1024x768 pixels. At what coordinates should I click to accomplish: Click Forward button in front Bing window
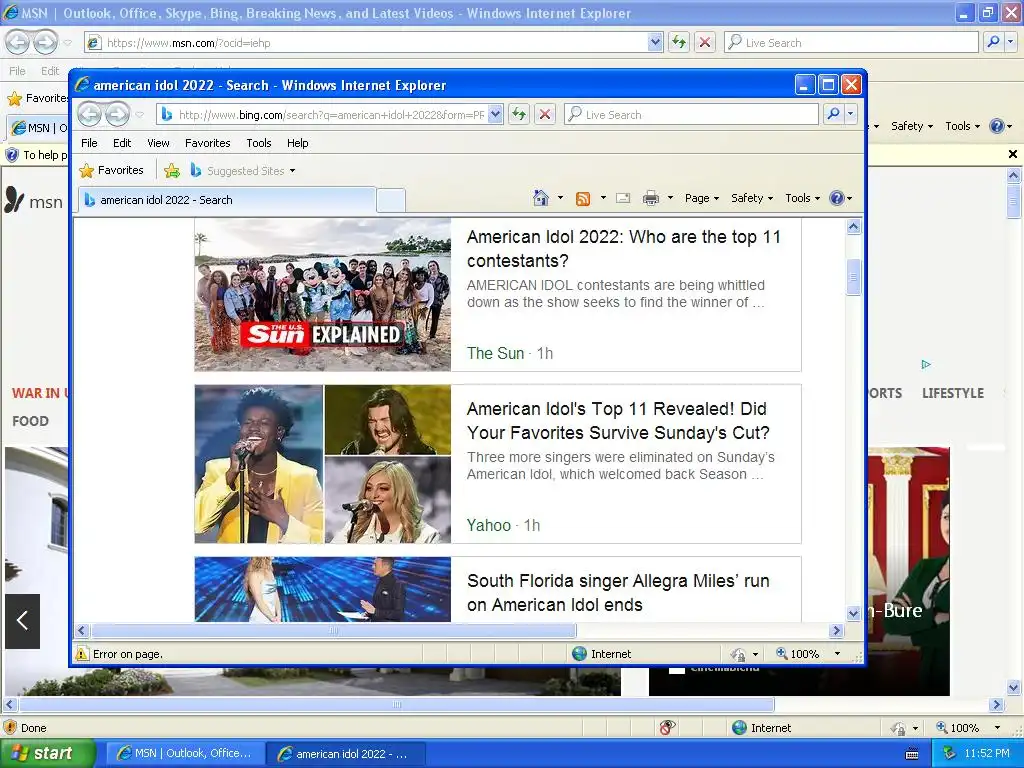pos(118,114)
